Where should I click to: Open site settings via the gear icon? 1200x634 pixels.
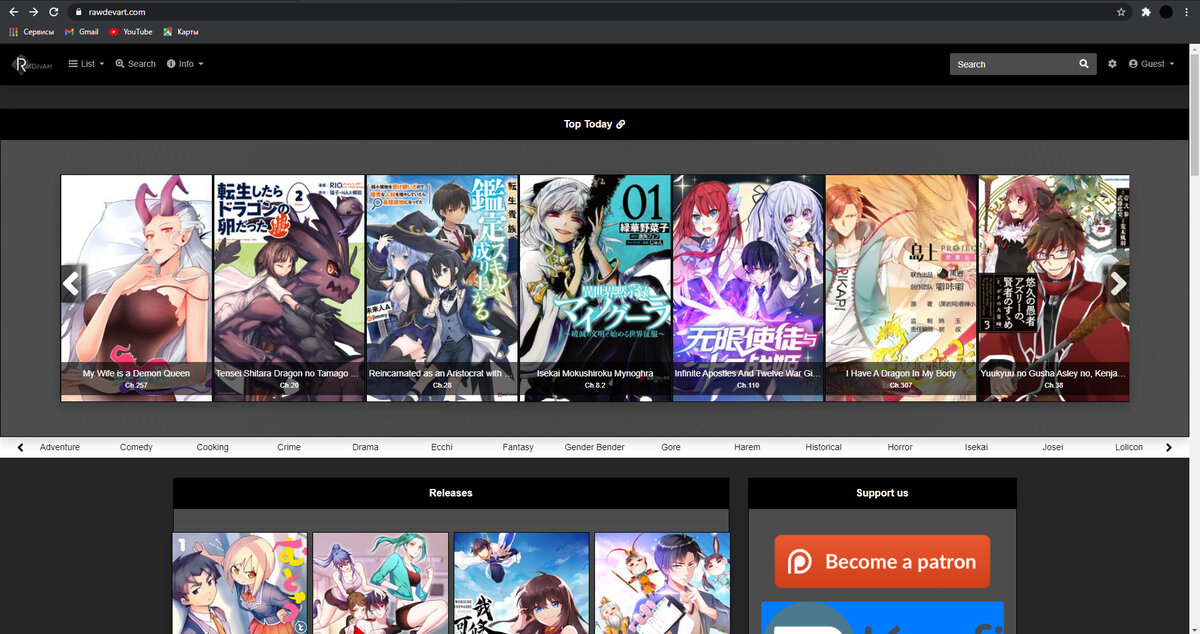1112,64
